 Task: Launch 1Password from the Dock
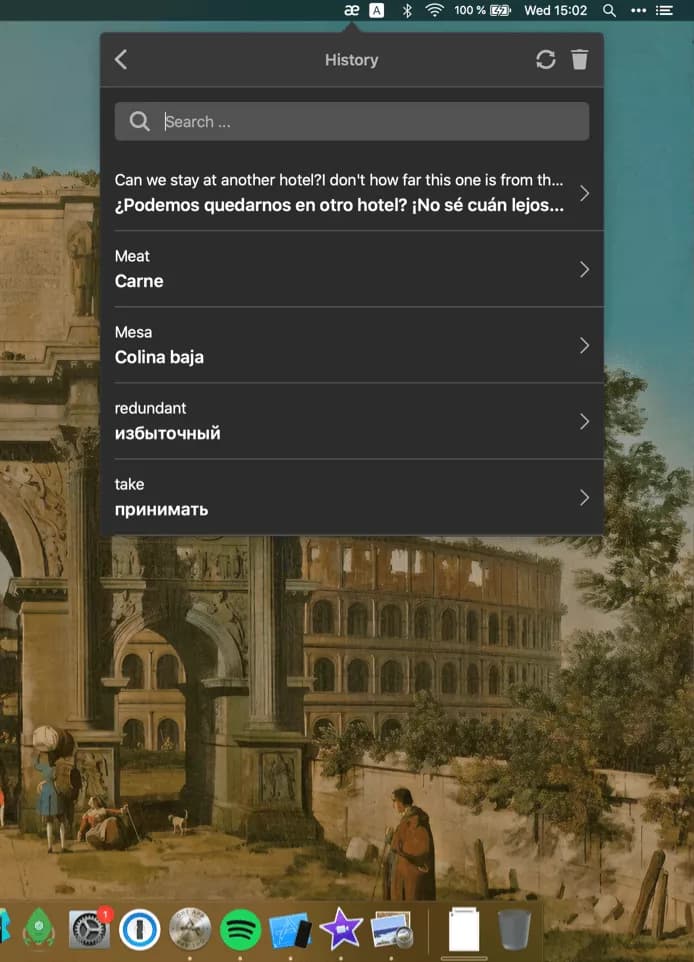pyautogui.click(x=139, y=929)
